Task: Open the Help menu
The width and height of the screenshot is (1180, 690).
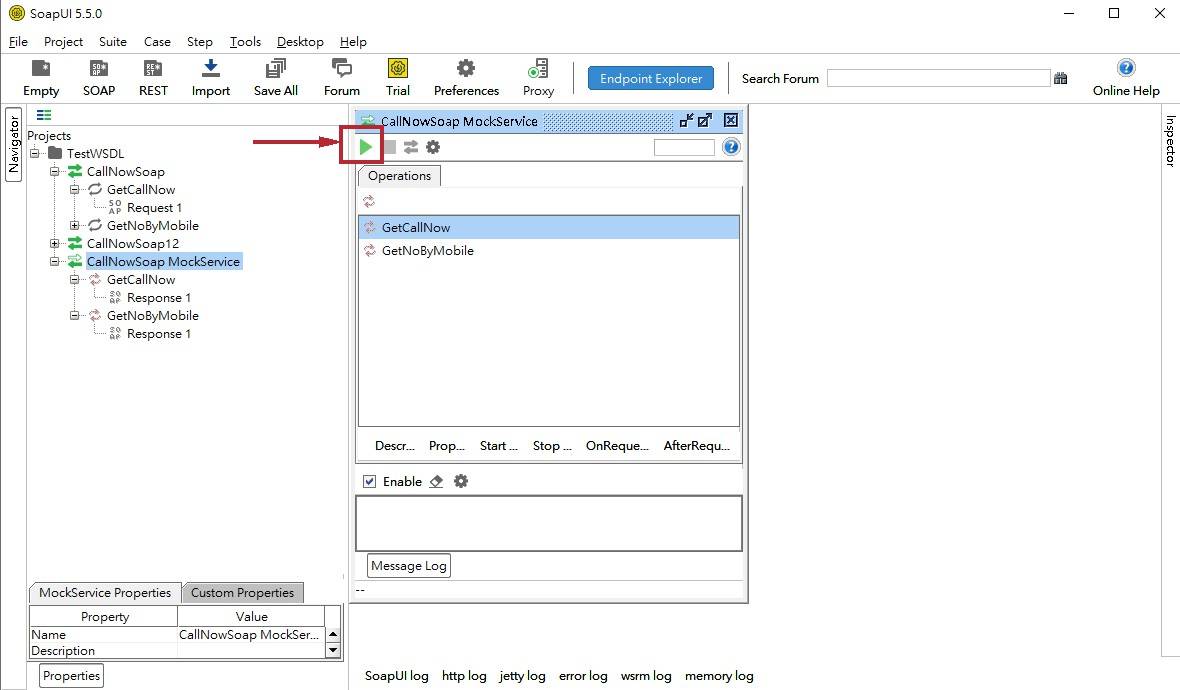Action: (x=353, y=41)
